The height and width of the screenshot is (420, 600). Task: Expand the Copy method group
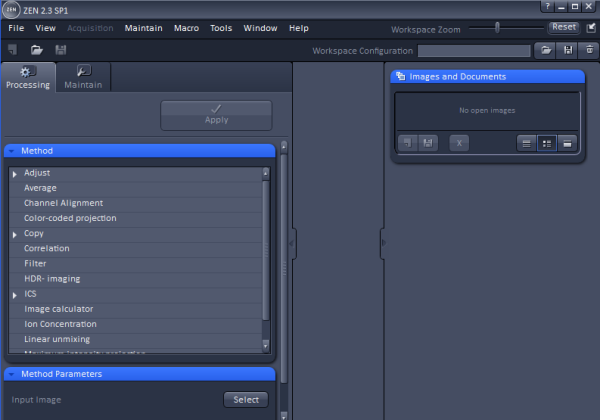point(15,234)
